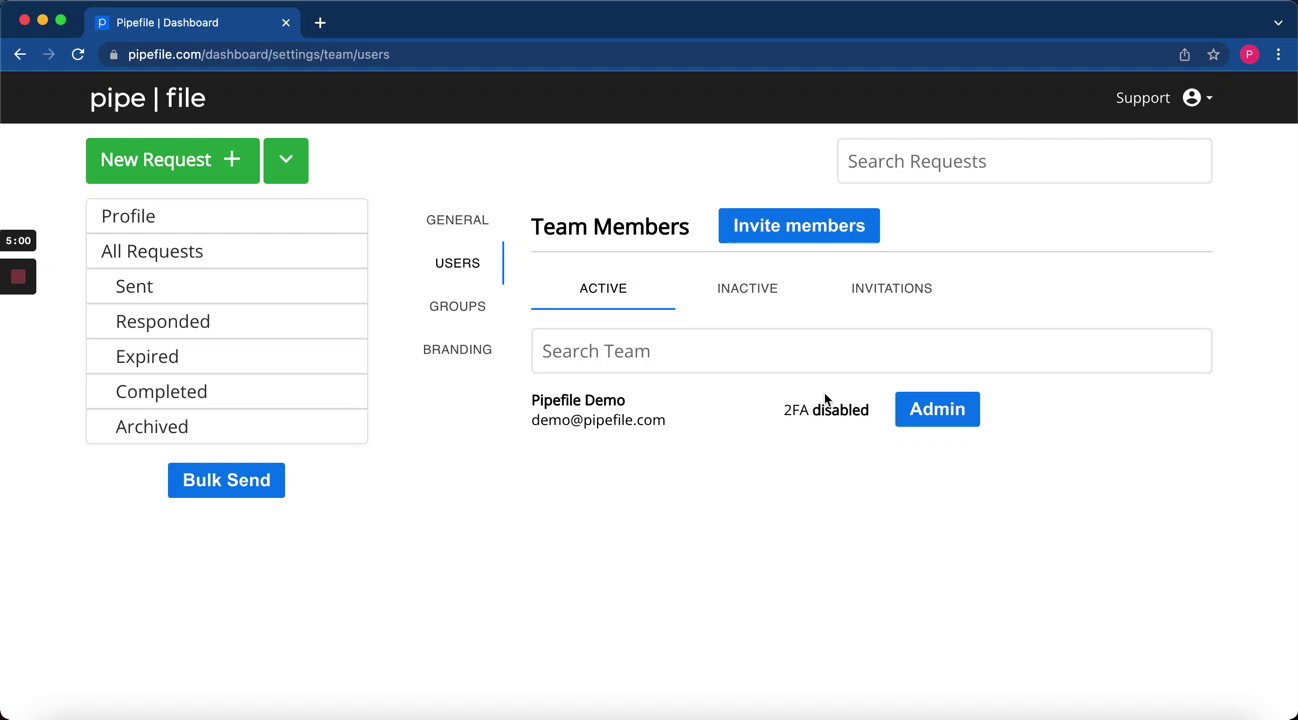This screenshot has width=1298, height=720.
Task: Focus the Search Team field
Action: coord(871,351)
